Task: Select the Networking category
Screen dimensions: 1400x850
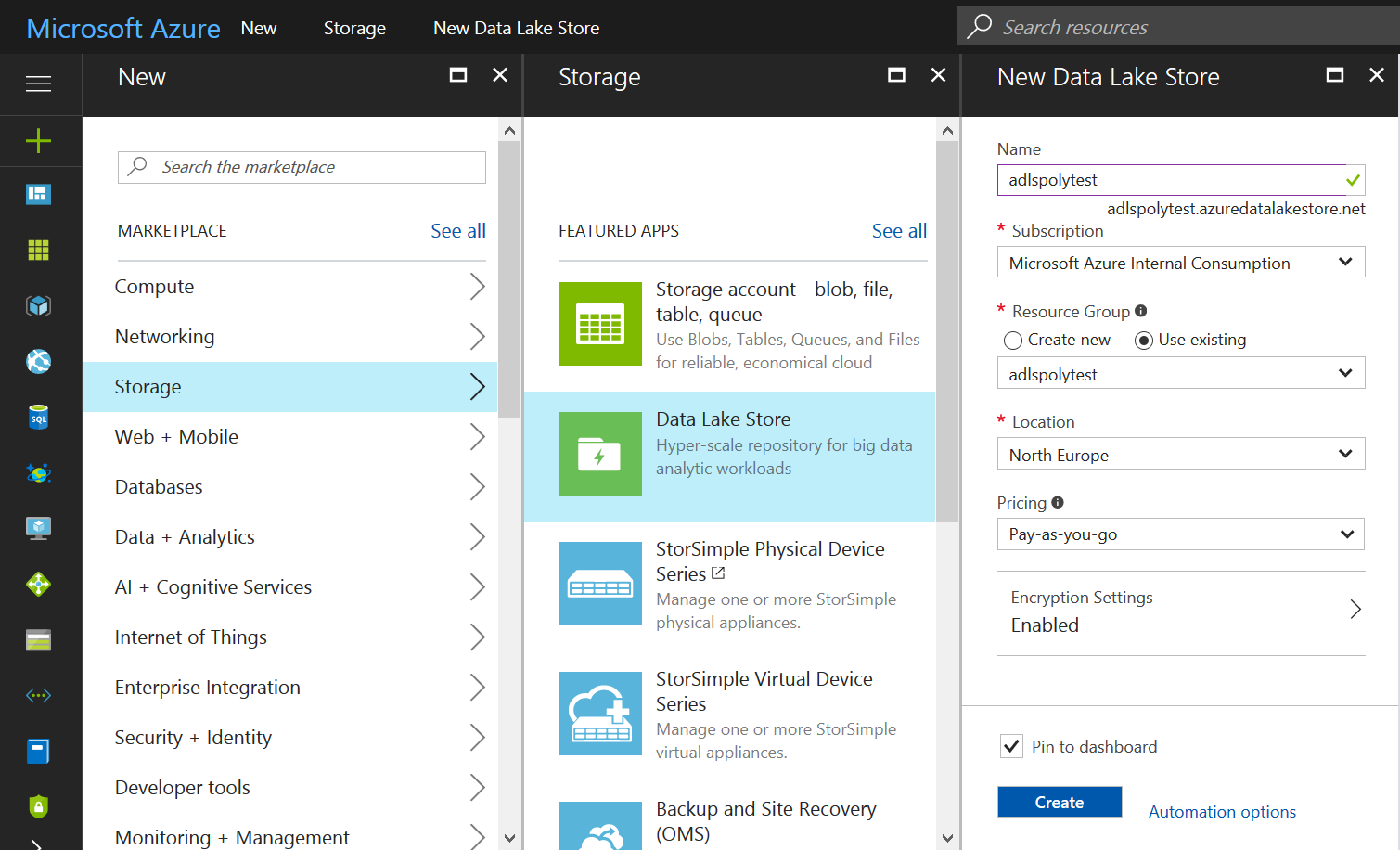Action: (290, 337)
